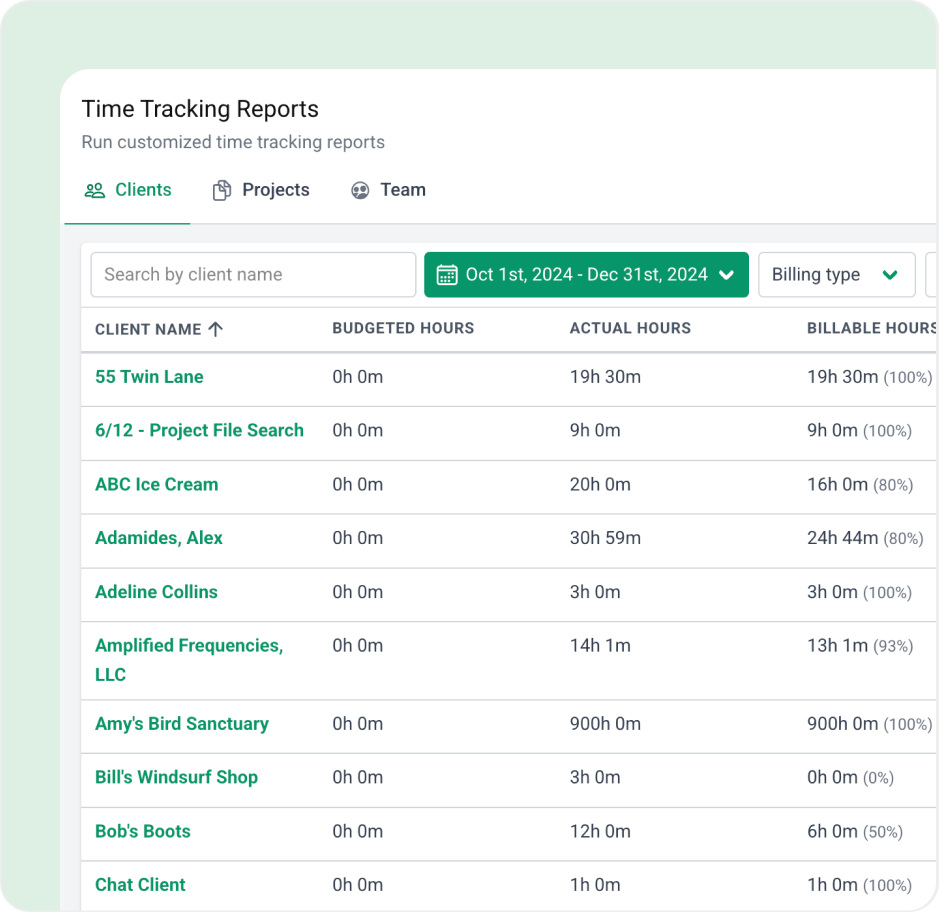Viewport: 939px width, 912px height.
Task: Click the 19h 30m actual hours value
Action: pos(605,377)
